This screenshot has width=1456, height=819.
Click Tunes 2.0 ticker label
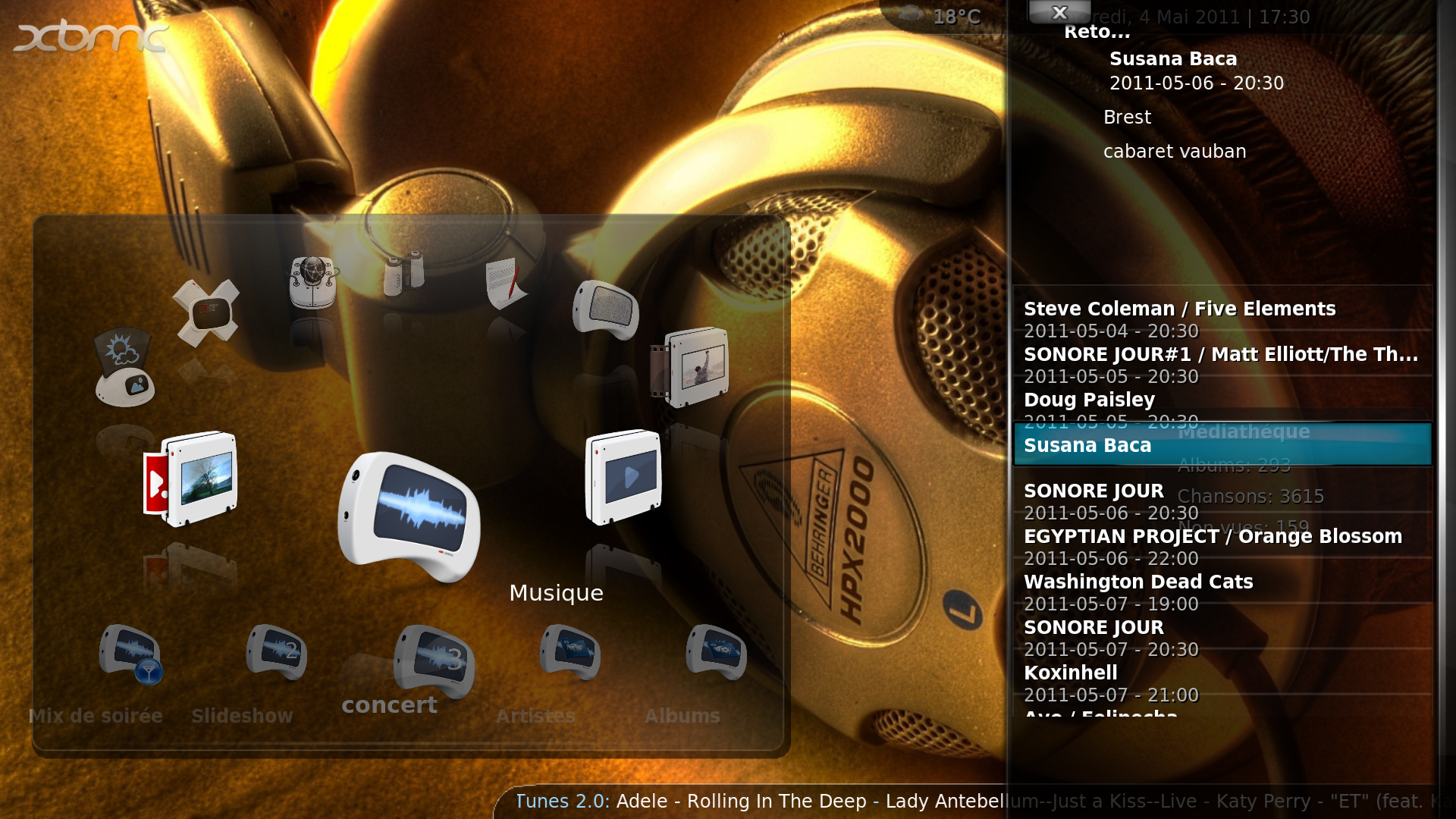pos(563,801)
